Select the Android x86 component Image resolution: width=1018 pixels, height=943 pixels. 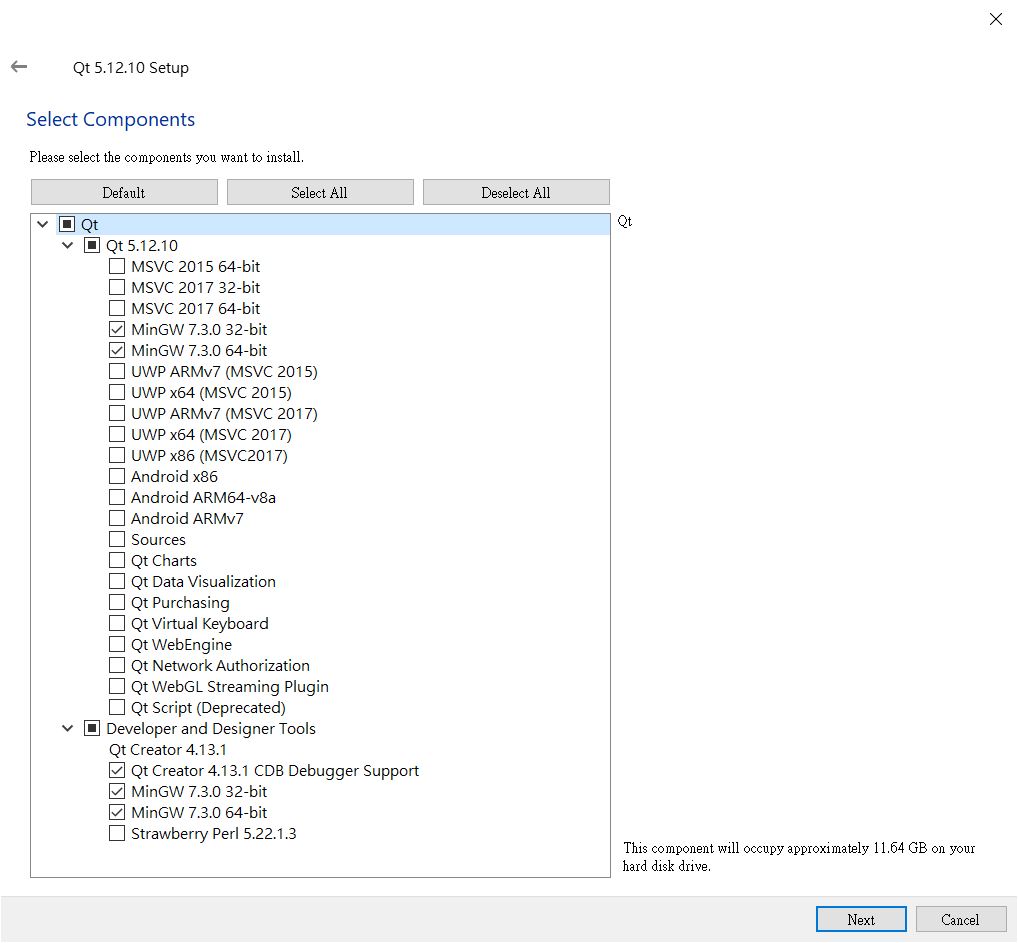click(x=117, y=476)
